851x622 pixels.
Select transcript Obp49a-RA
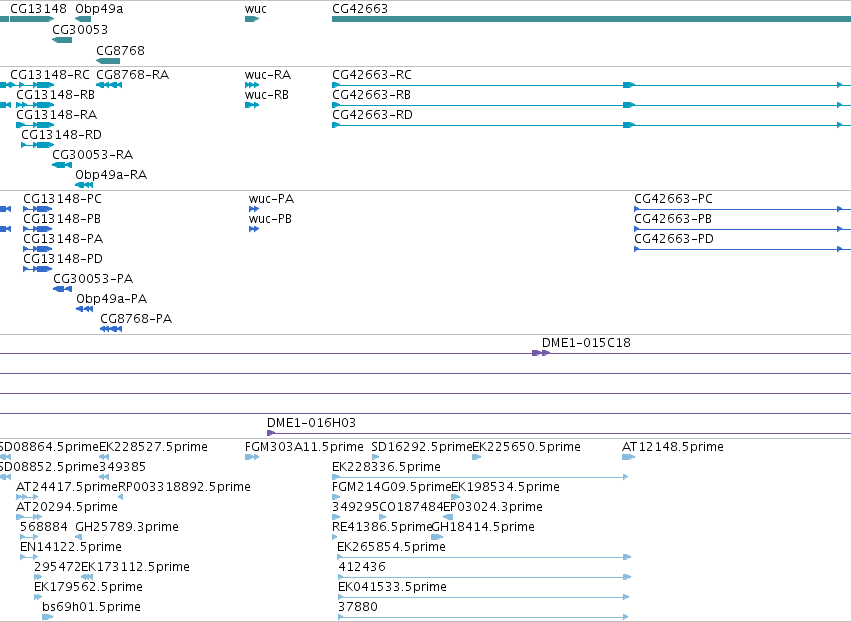[x=111, y=175]
